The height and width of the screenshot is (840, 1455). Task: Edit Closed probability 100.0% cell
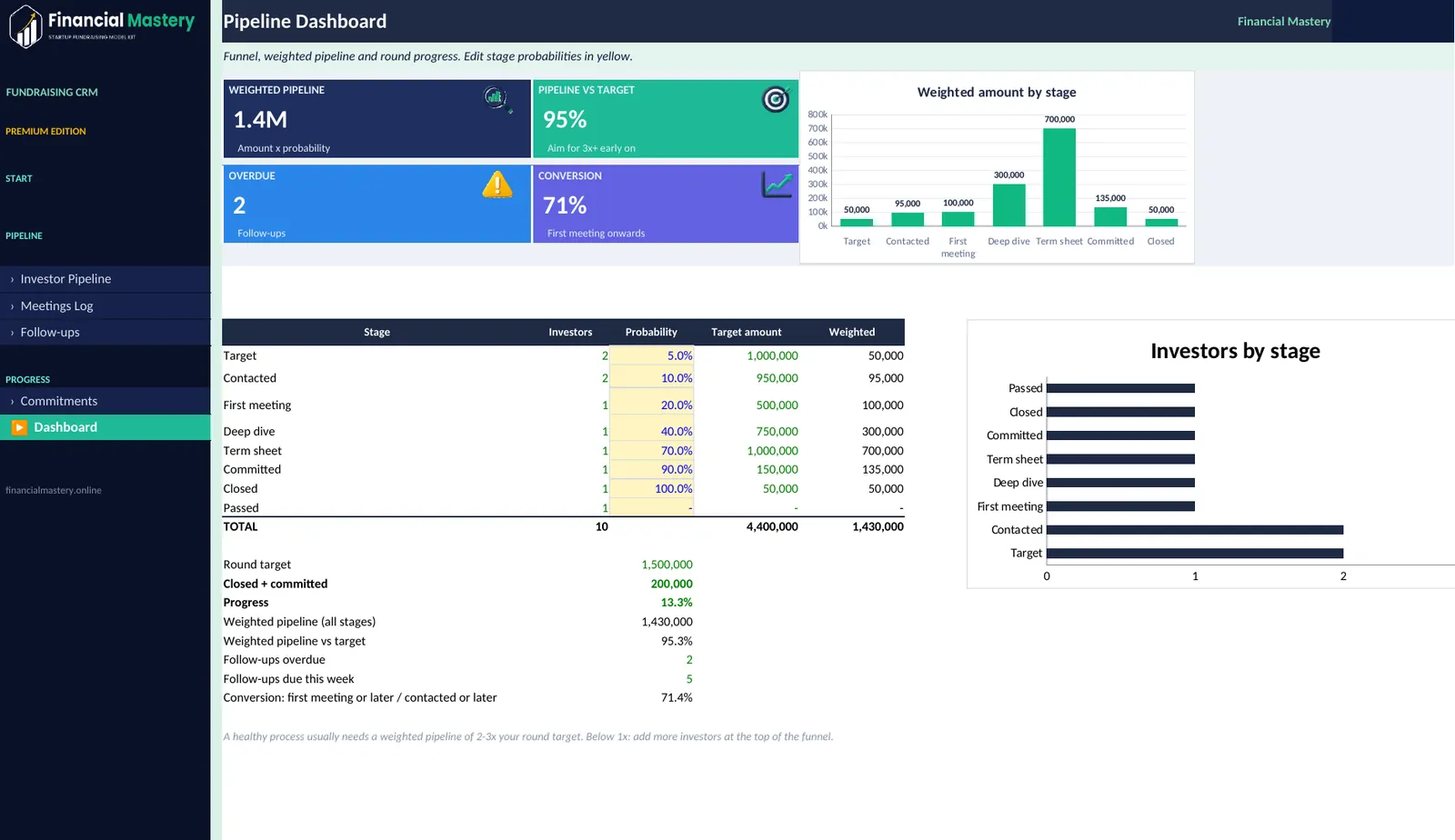click(651, 489)
